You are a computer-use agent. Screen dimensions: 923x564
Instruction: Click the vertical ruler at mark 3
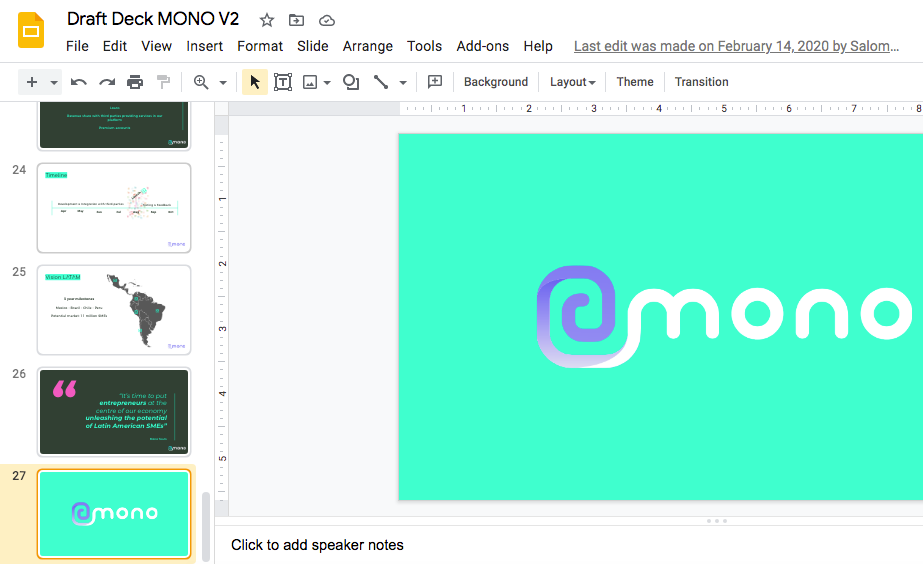pos(222,328)
